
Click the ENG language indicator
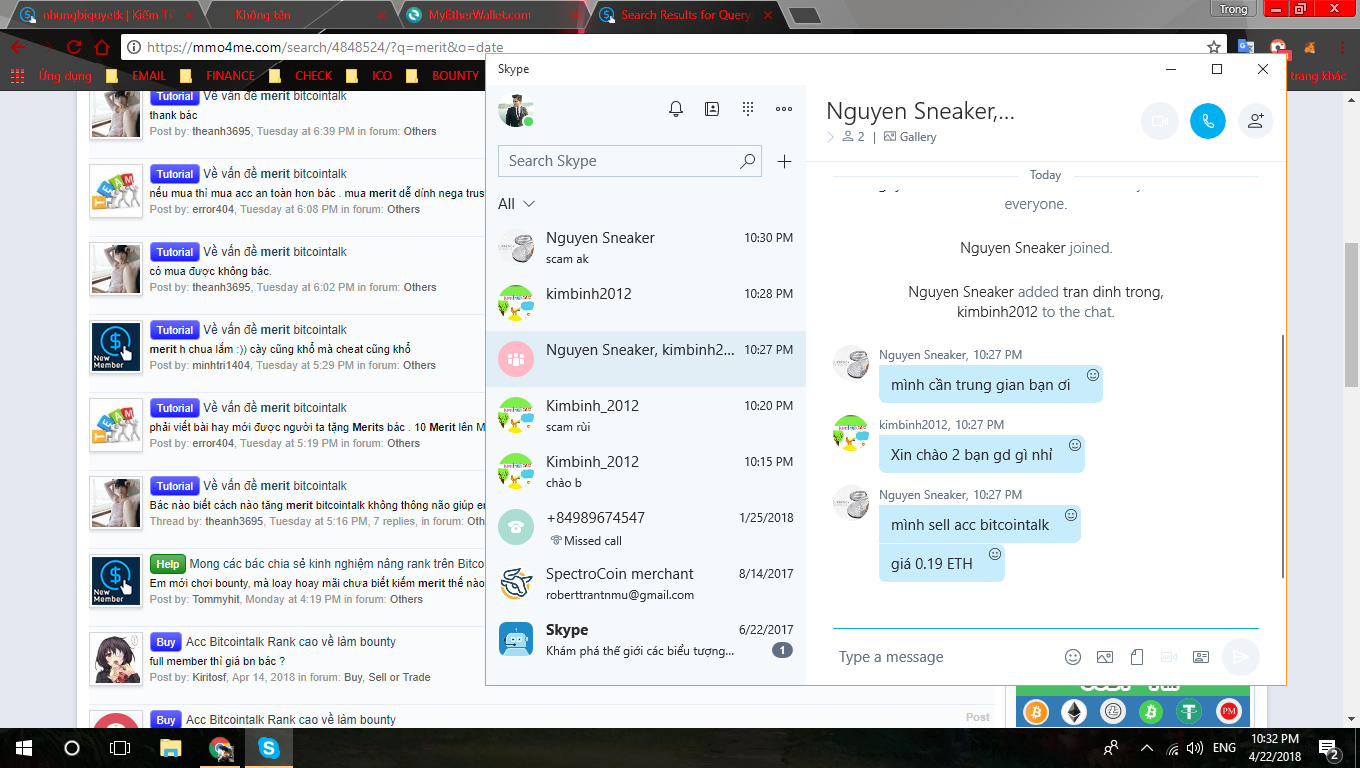tap(1224, 748)
